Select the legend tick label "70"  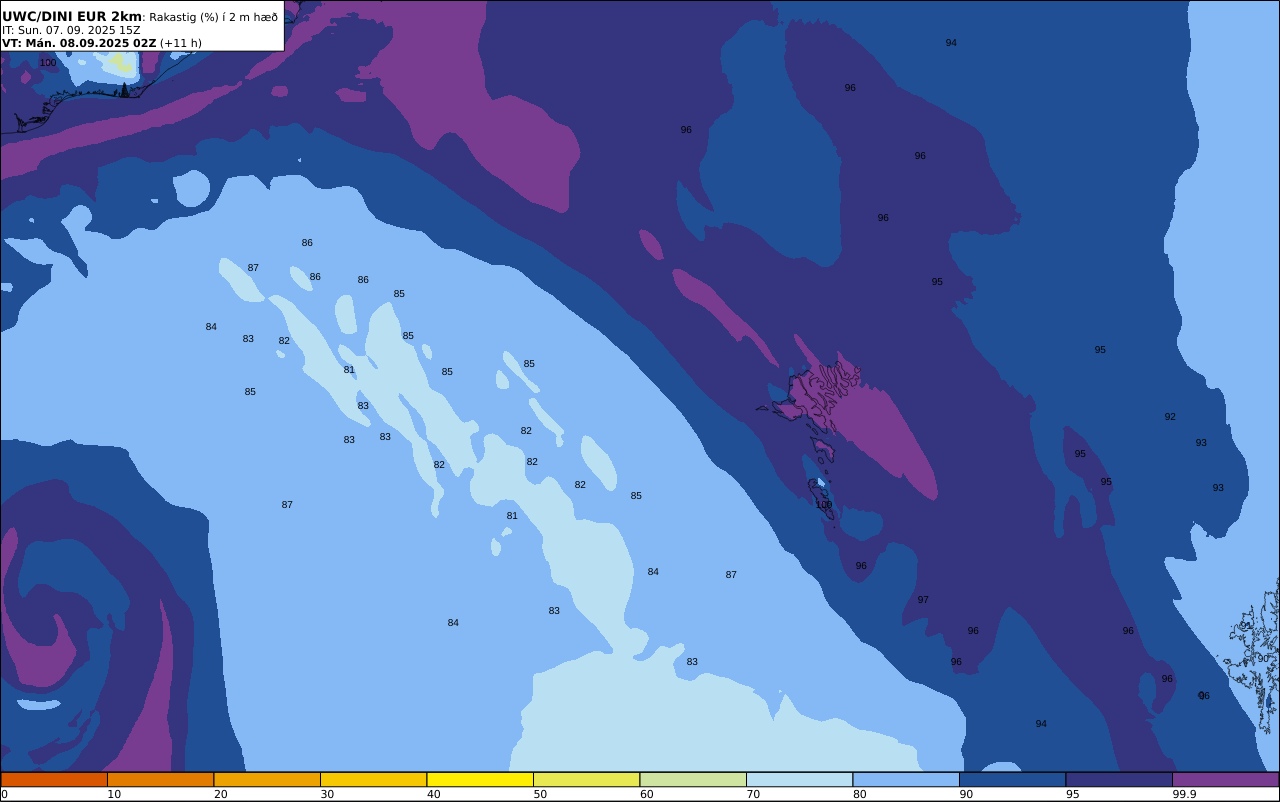pyautogui.click(x=753, y=794)
